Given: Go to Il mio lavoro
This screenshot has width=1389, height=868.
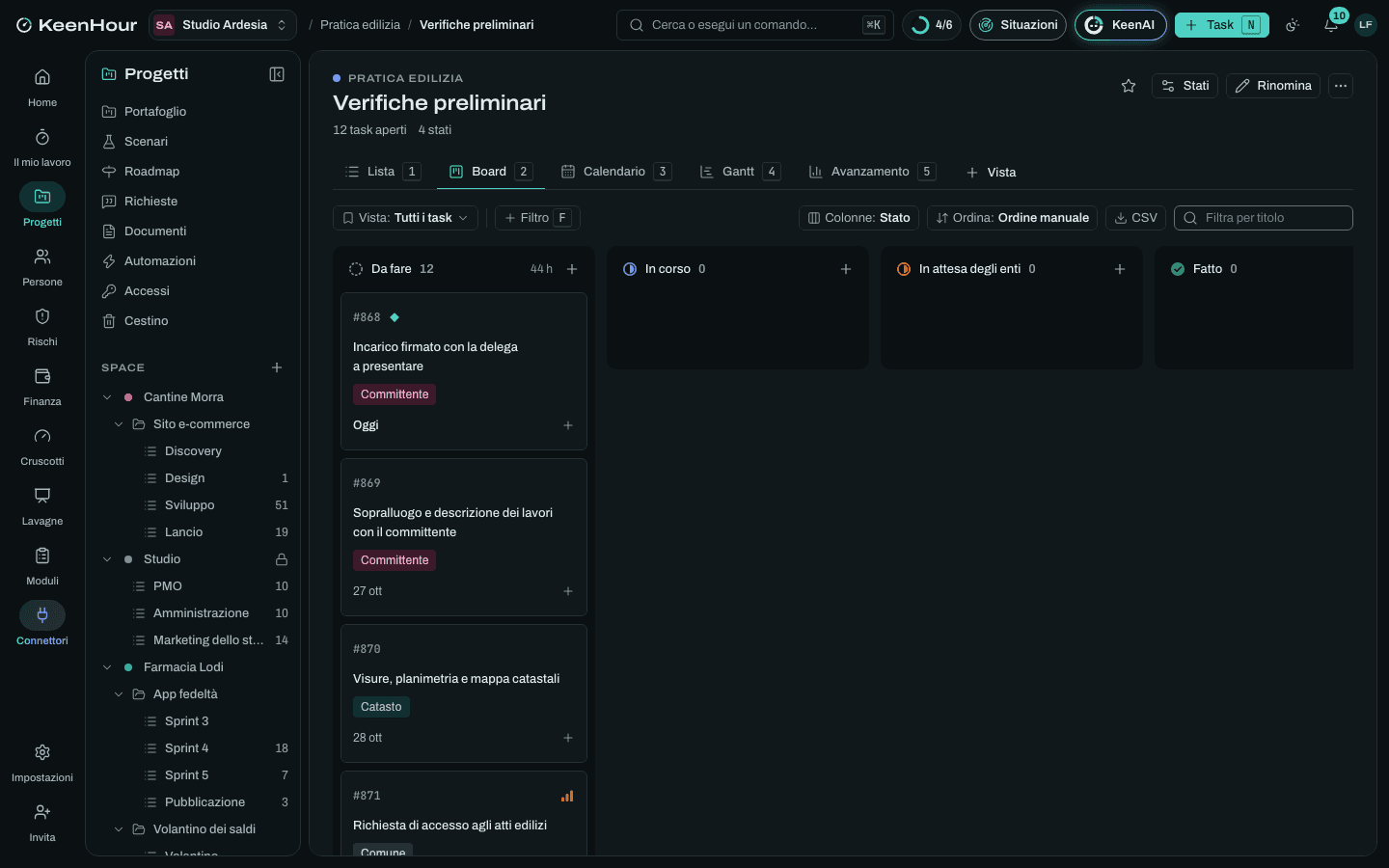Looking at the screenshot, I should tap(42, 147).
